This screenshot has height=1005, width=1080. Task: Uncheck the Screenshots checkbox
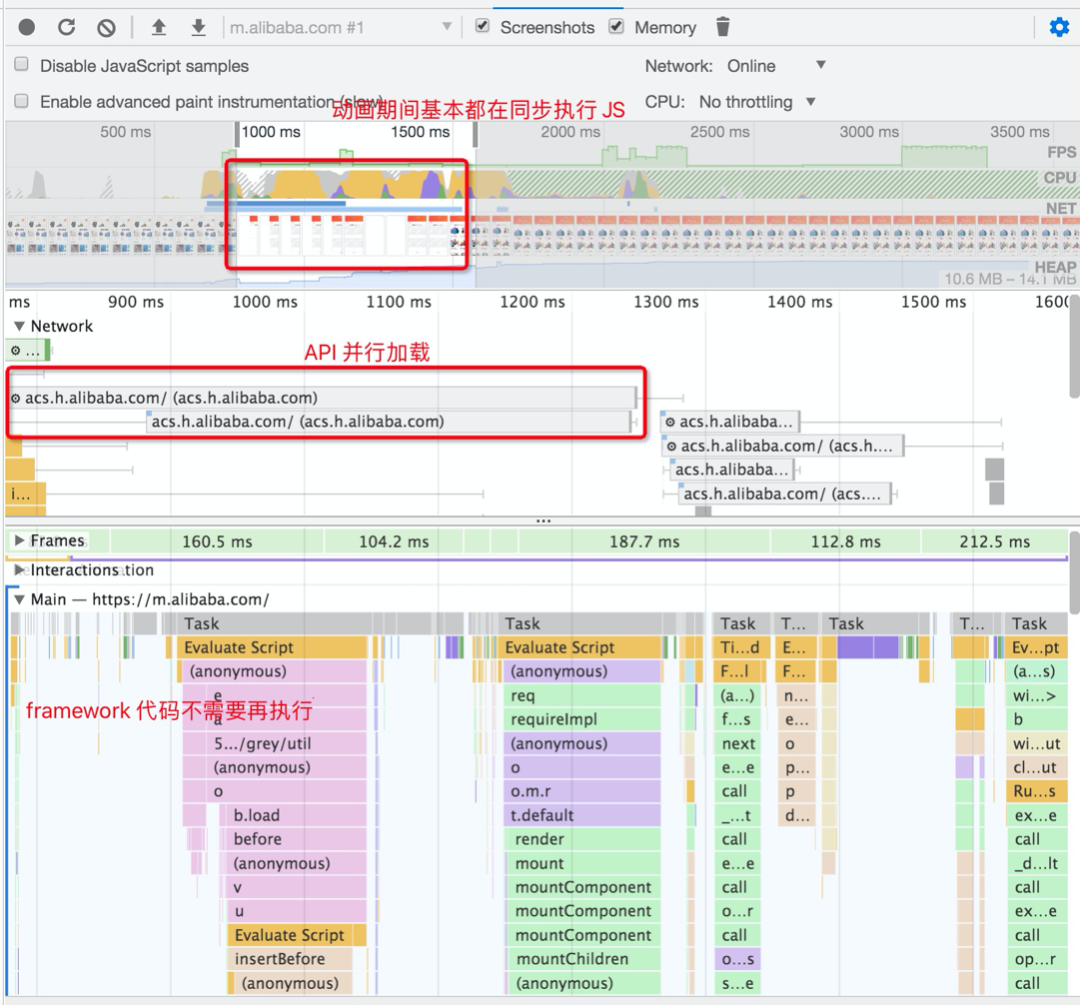pos(481,27)
